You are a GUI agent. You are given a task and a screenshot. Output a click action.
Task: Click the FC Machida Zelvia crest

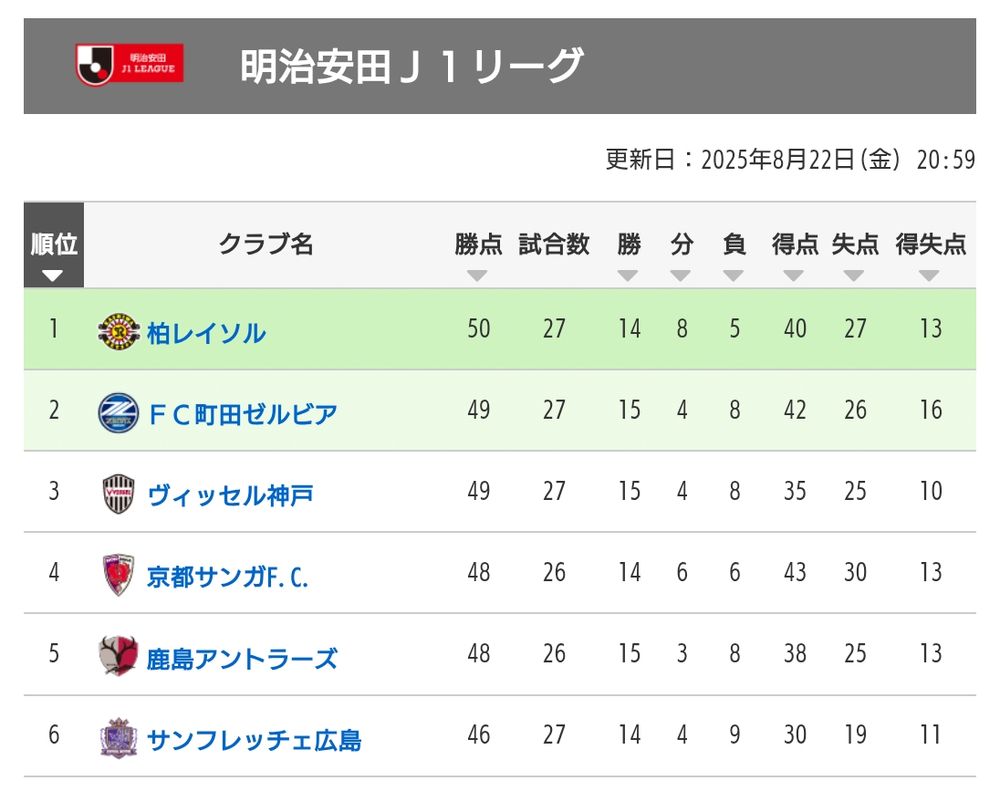click(118, 412)
